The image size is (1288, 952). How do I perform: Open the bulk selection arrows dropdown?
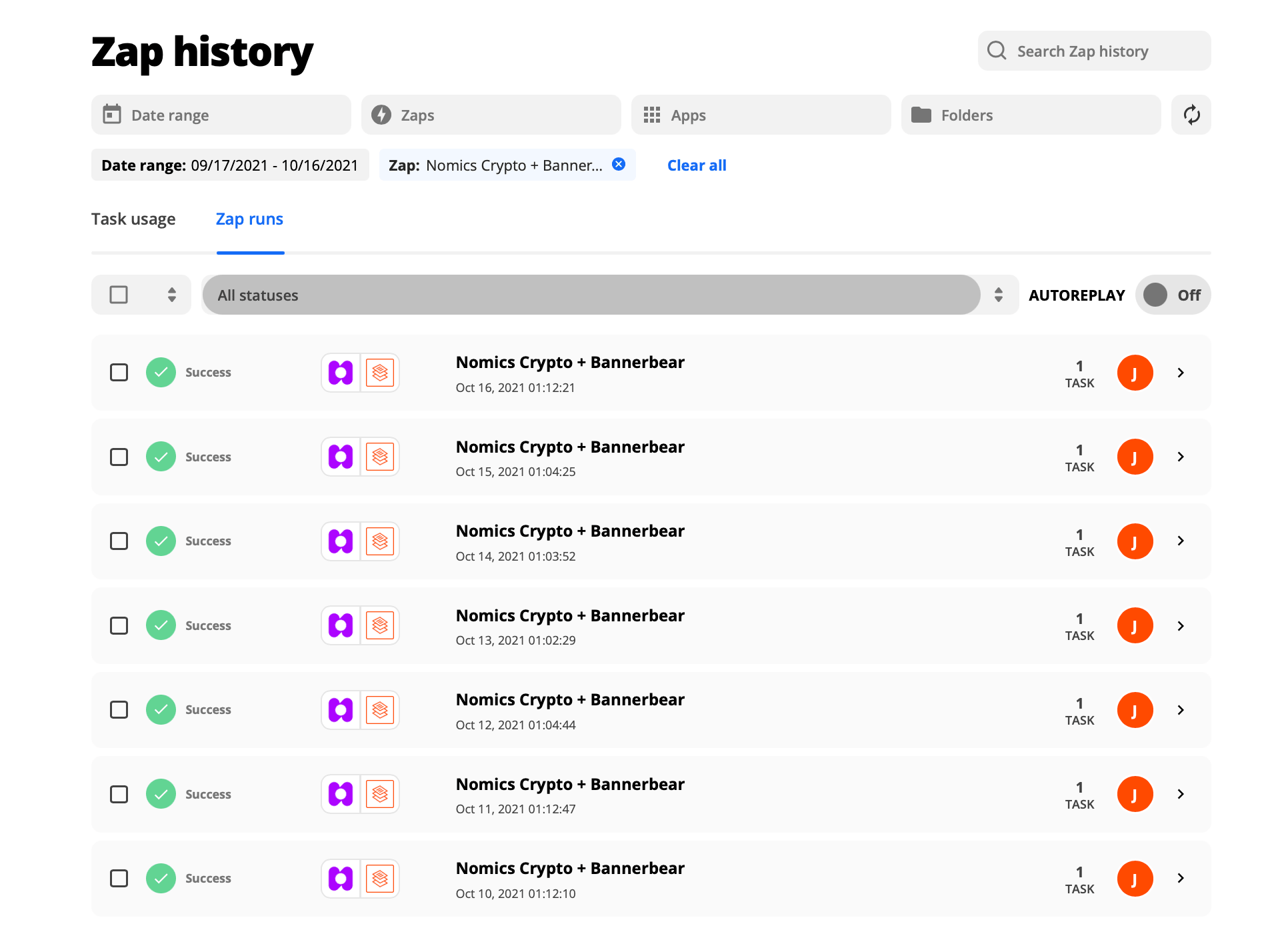(171, 295)
